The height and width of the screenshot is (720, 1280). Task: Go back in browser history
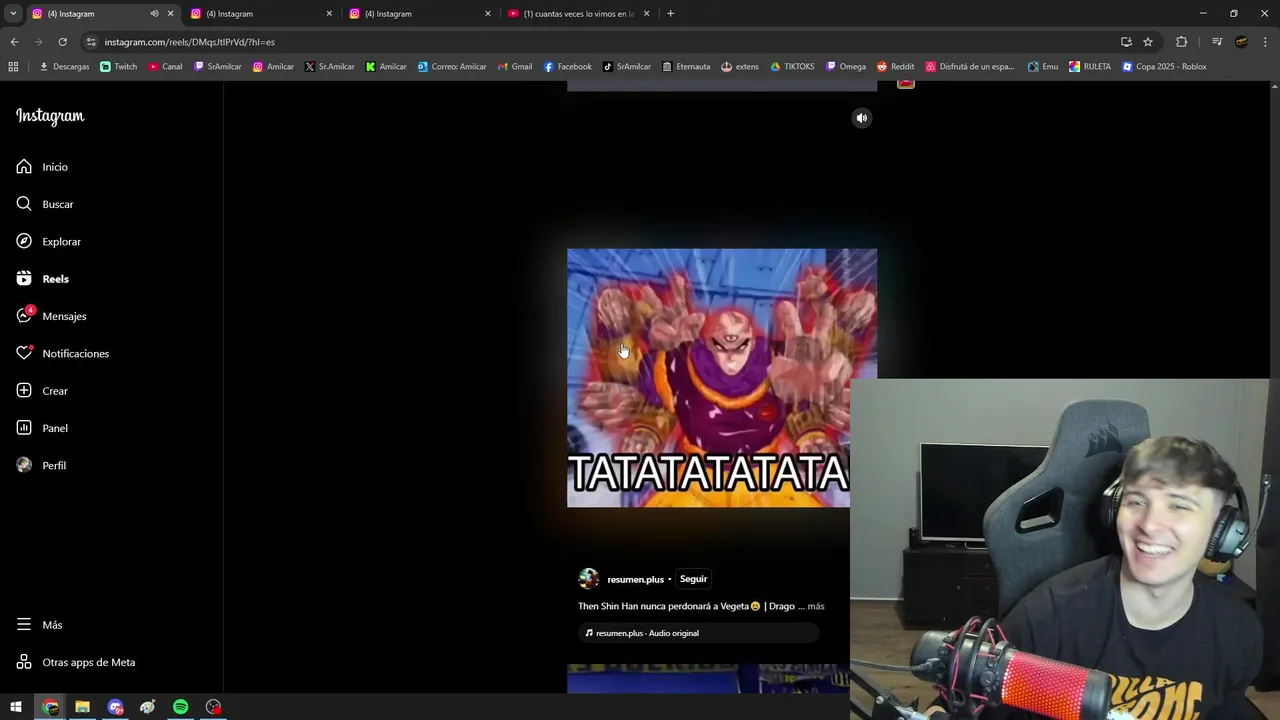pyautogui.click(x=14, y=42)
